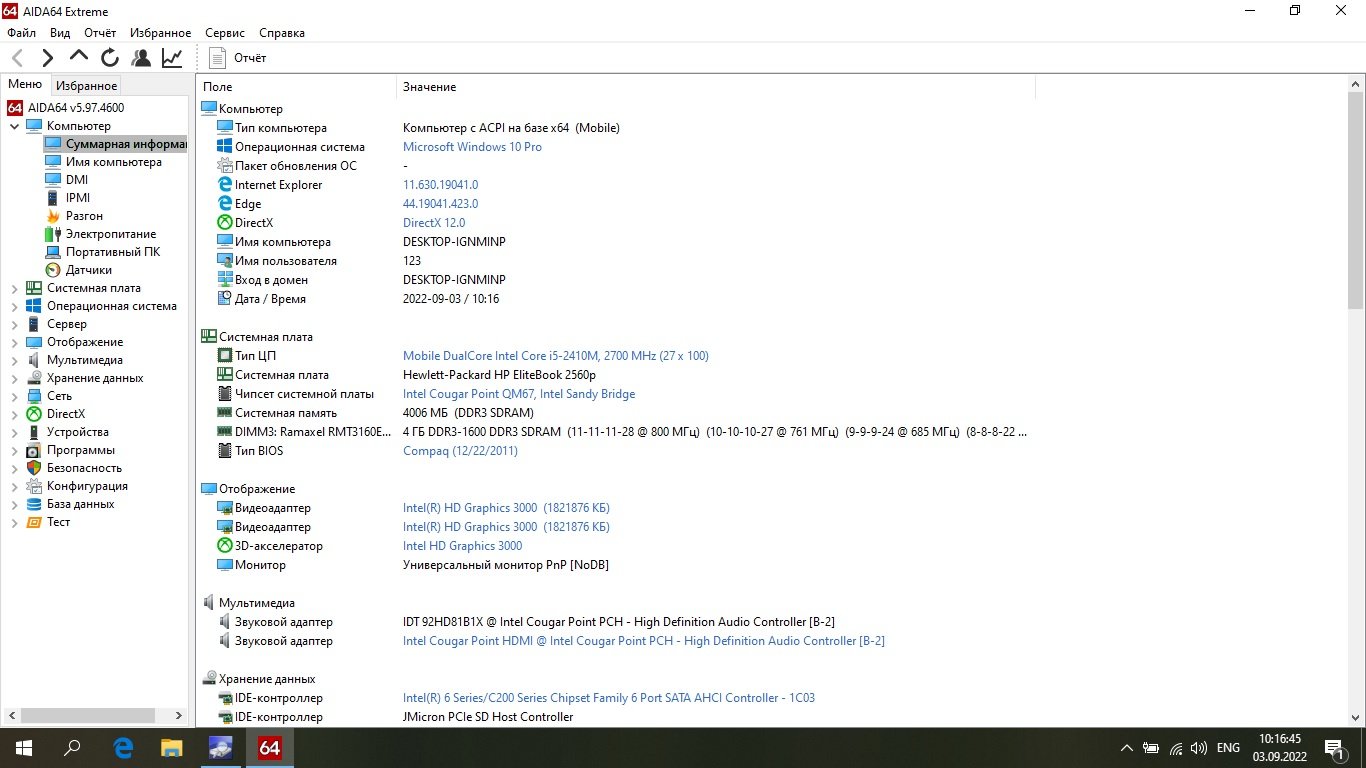Expand the Системная плата tree node
The width and height of the screenshot is (1366, 768).
(x=14, y=288)
